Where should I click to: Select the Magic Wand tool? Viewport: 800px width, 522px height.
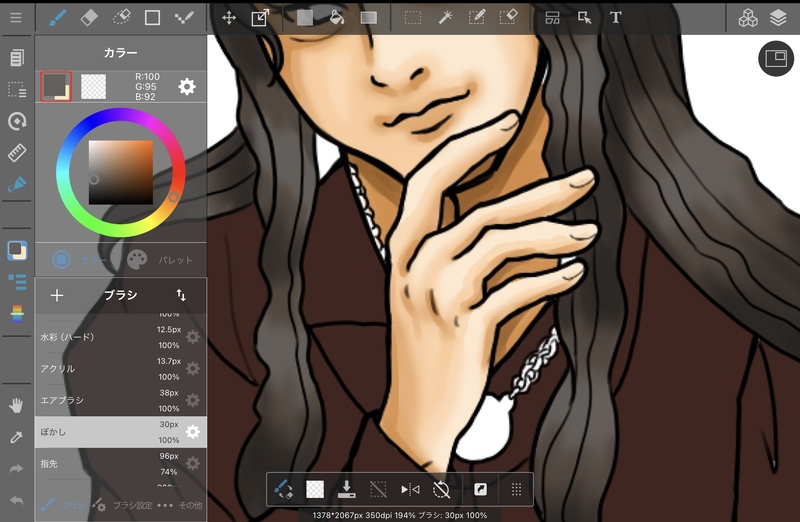point(445,18)
